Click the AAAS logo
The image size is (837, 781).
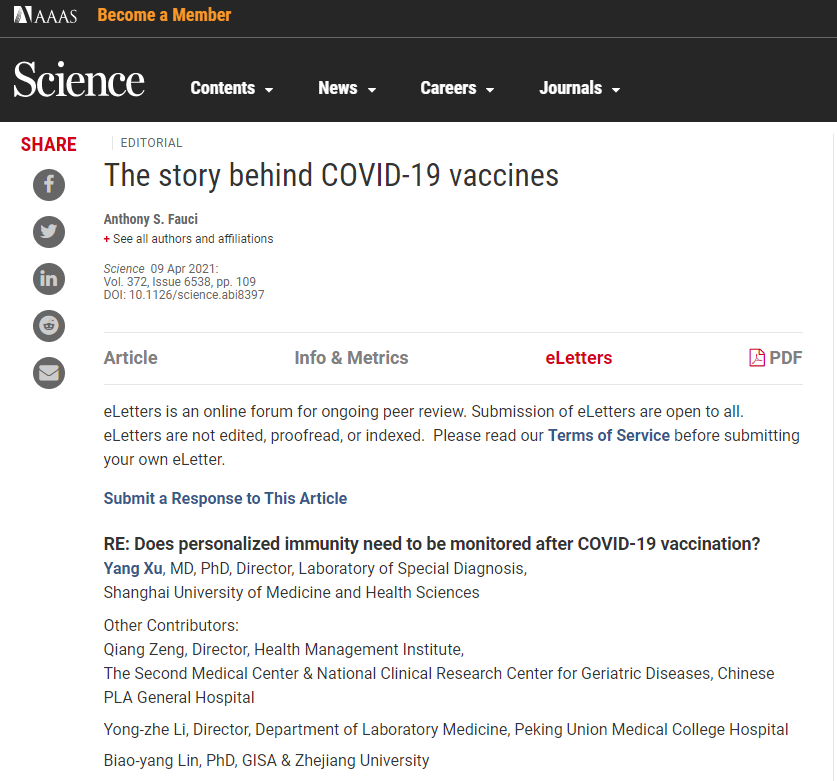(x=48, y=16)
